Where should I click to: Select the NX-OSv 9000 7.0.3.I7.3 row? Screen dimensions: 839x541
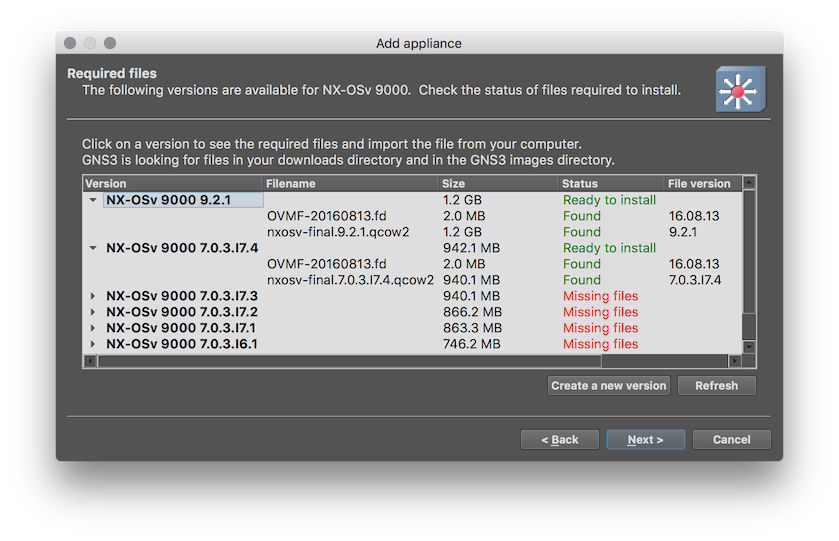tap(413, 296)
